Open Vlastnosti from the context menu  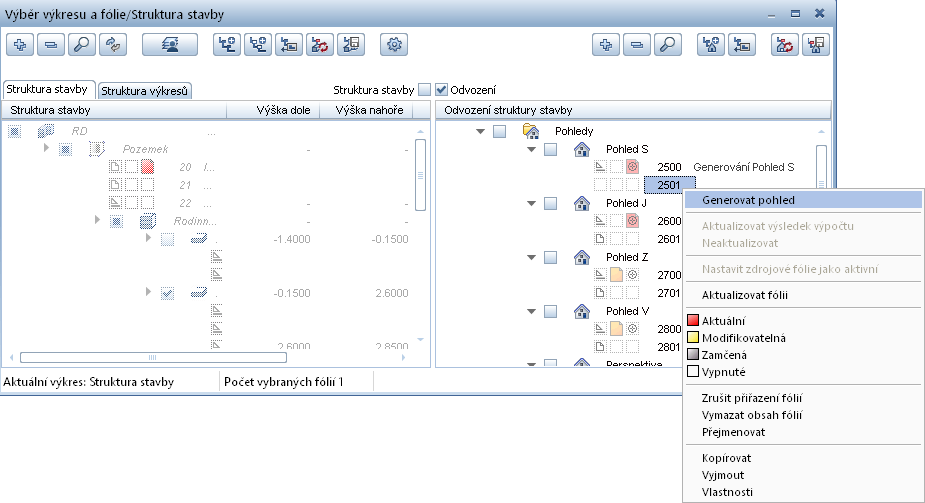coord(803,492)
